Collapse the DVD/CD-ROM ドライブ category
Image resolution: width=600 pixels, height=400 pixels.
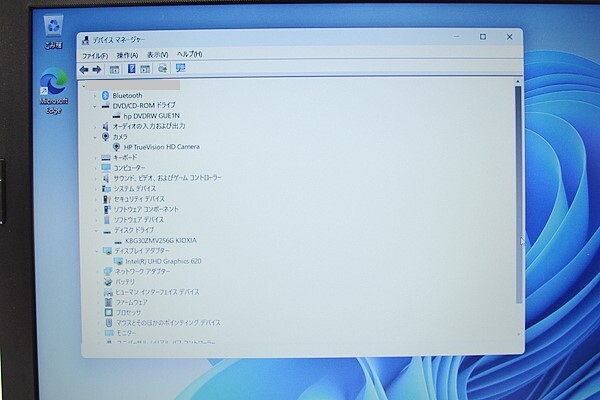(x=95, y=106)
